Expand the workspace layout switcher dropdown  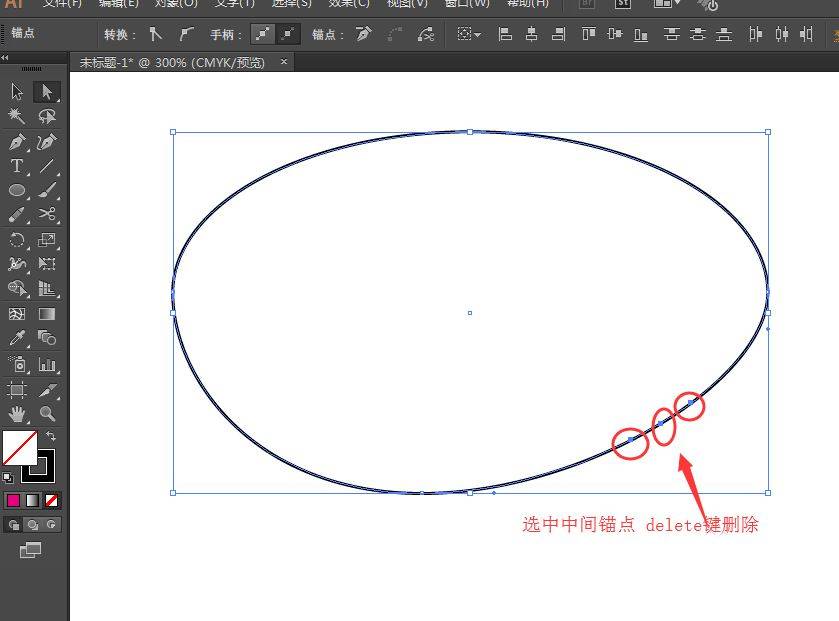coord(666,4)
